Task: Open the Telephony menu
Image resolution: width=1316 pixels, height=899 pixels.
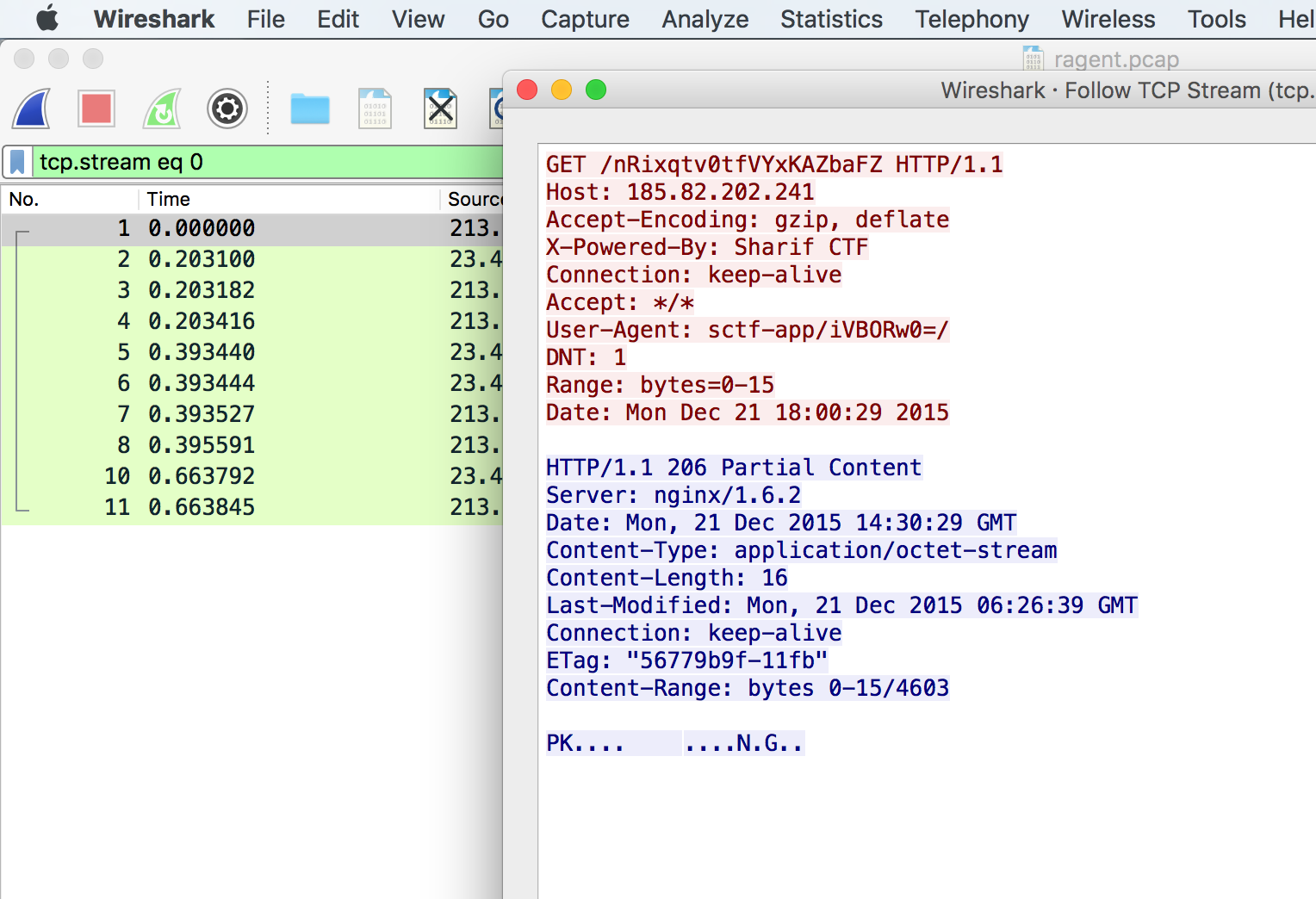Action: [x=971, y=19]
